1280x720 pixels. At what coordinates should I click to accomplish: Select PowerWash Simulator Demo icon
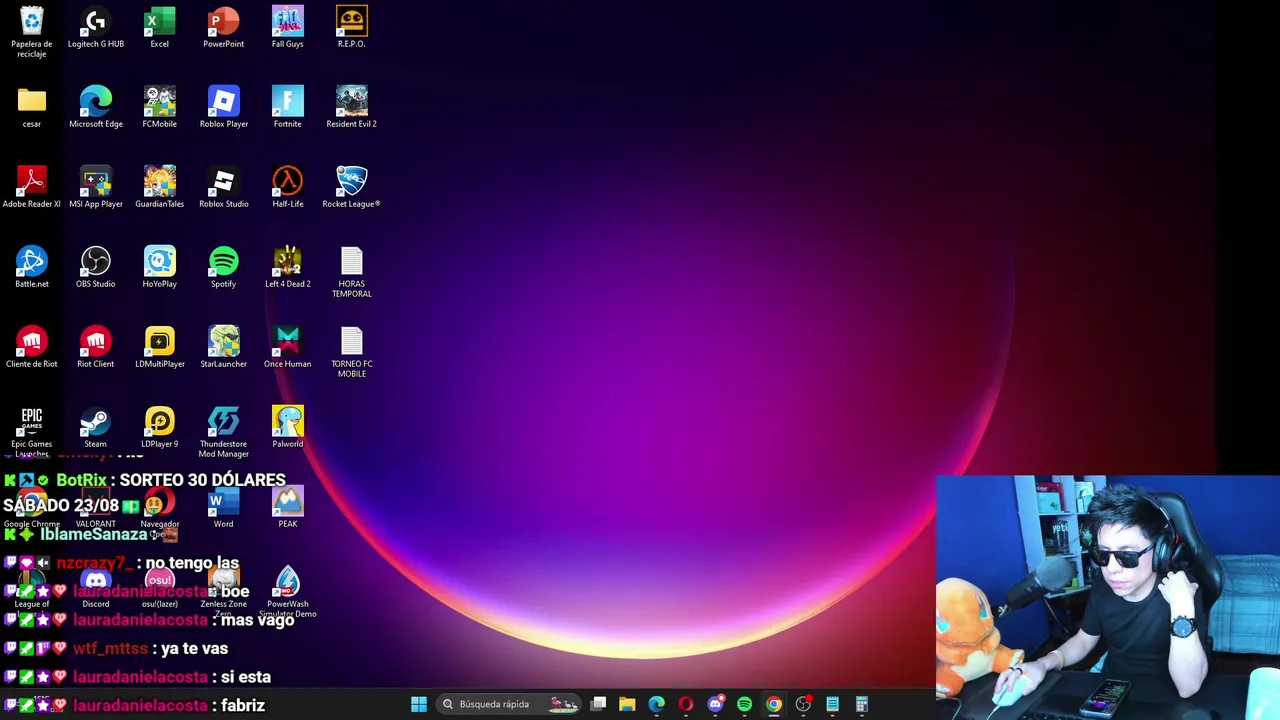click(288, 592)
